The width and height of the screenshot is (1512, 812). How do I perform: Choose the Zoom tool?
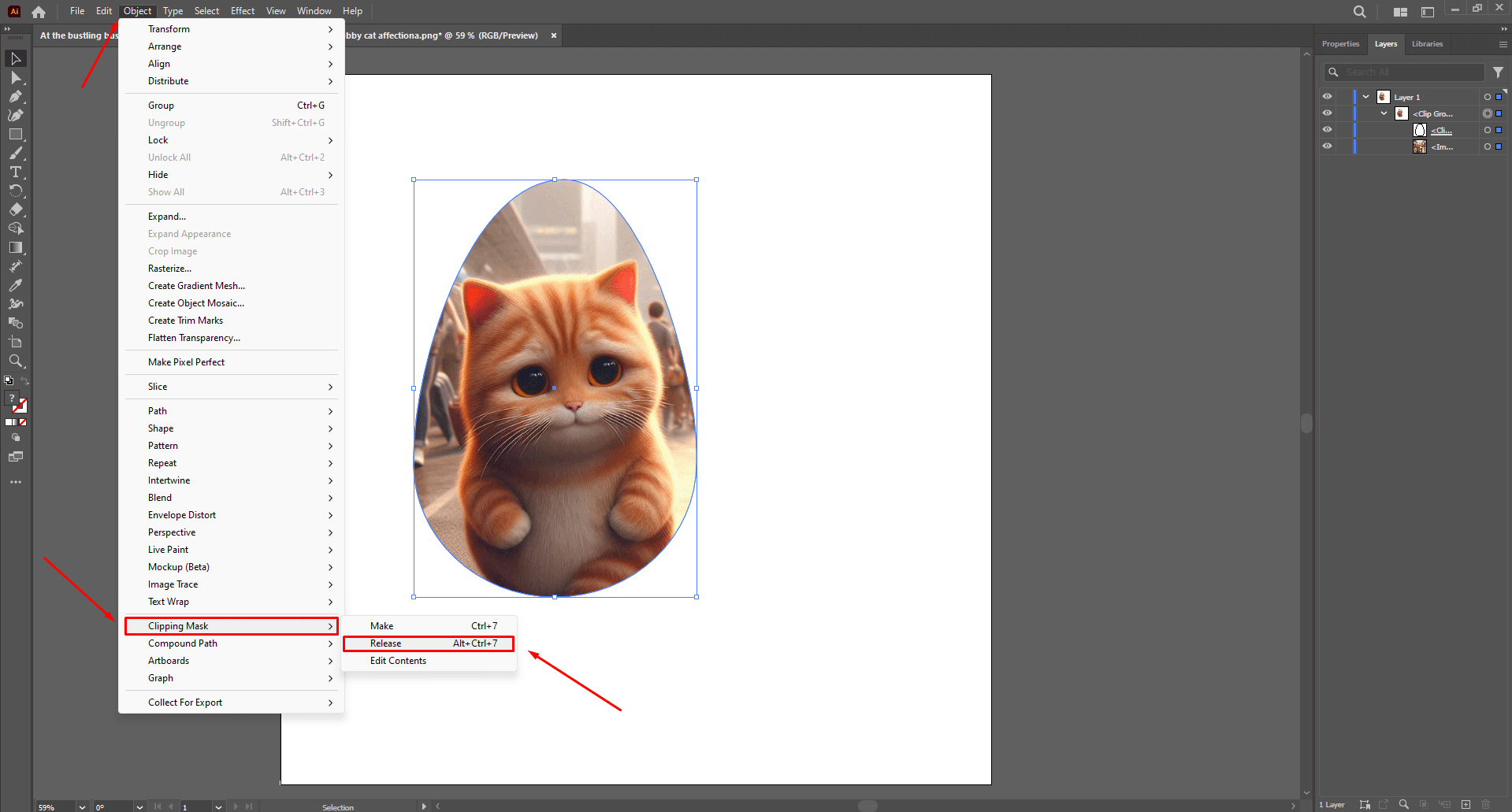(x=16, y=361)
